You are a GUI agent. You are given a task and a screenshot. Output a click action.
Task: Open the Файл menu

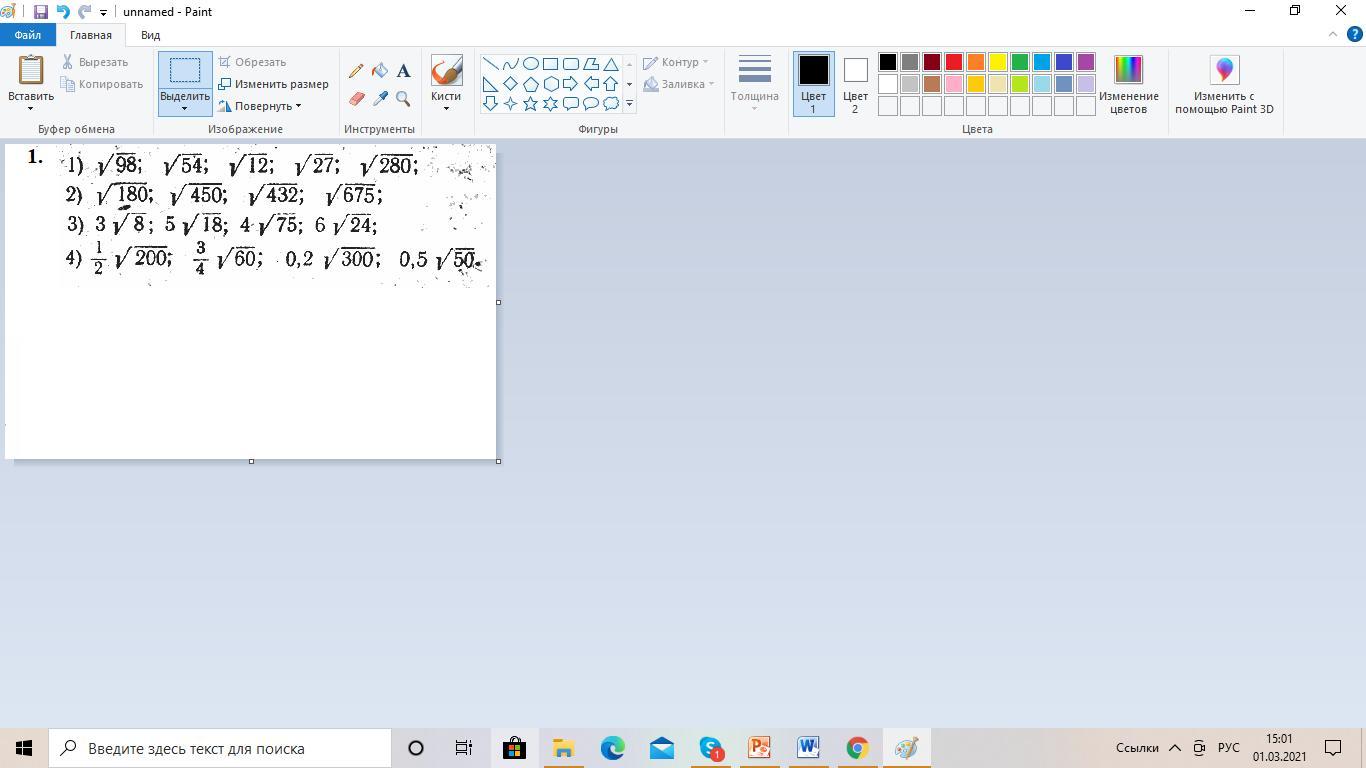tap(28, 35)
